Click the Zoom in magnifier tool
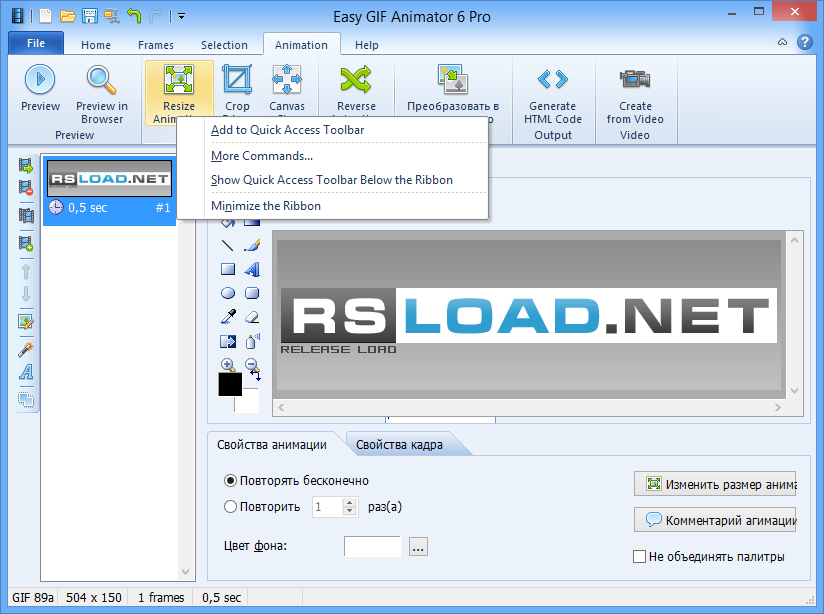Image resolution: width=824 pixels, height=614 pixels. (x=228, y=364)
